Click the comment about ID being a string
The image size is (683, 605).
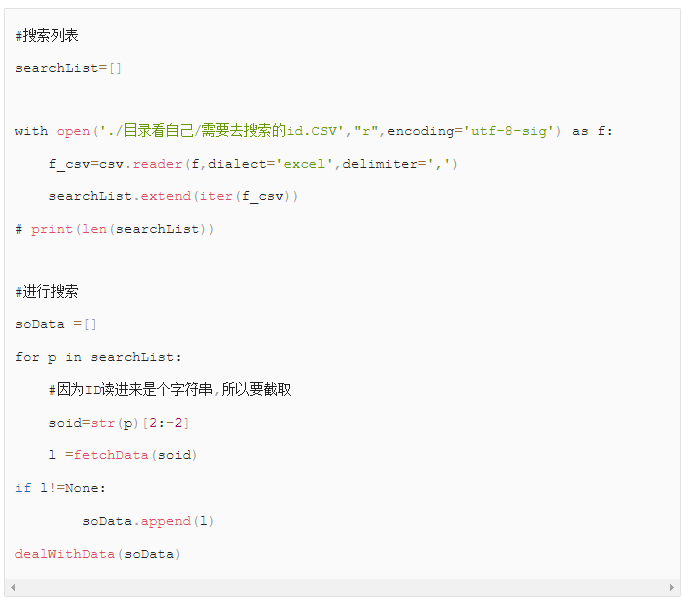coord(170,389)
